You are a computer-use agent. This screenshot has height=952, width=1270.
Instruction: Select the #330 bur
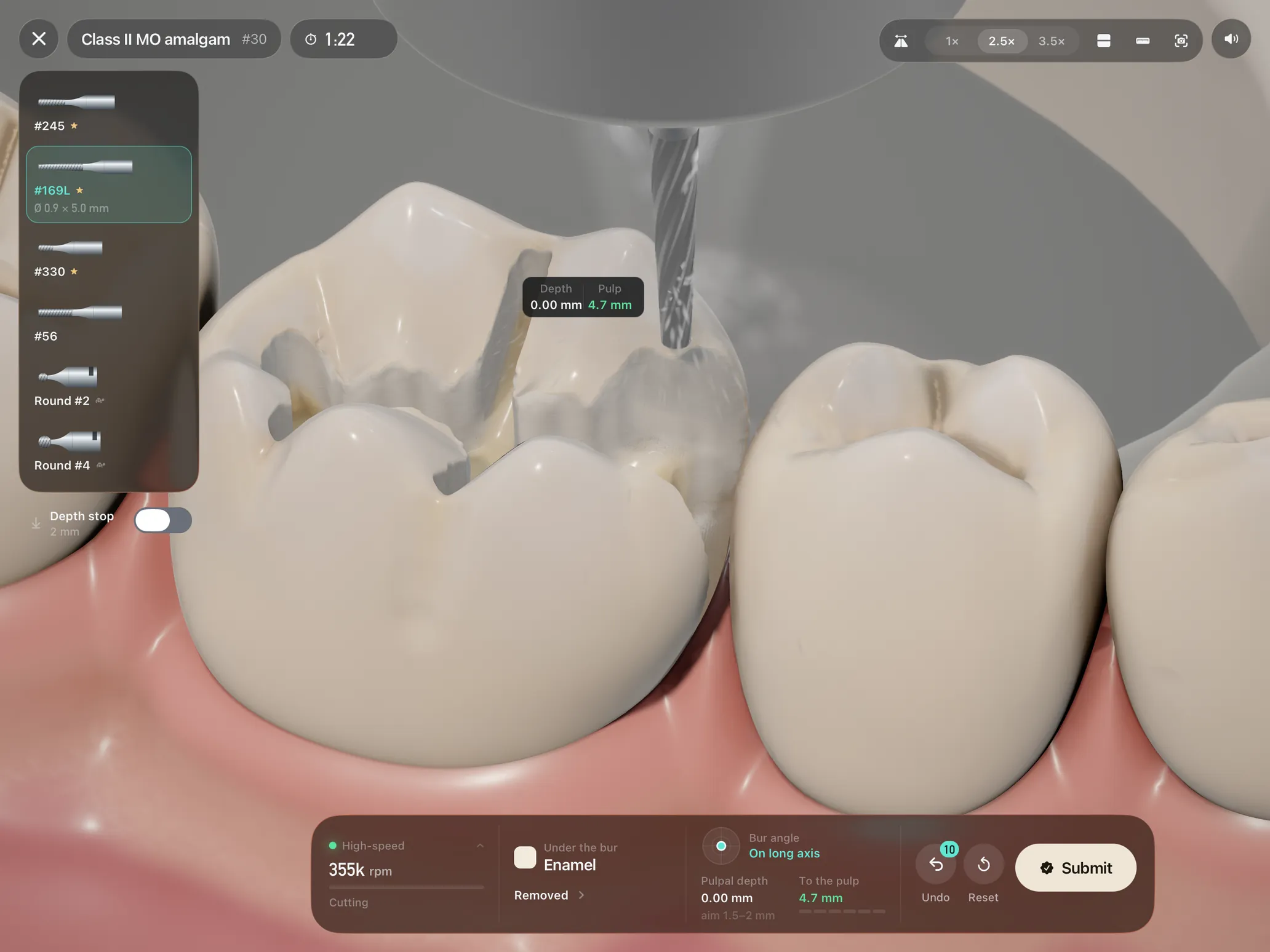pos(109,257)
